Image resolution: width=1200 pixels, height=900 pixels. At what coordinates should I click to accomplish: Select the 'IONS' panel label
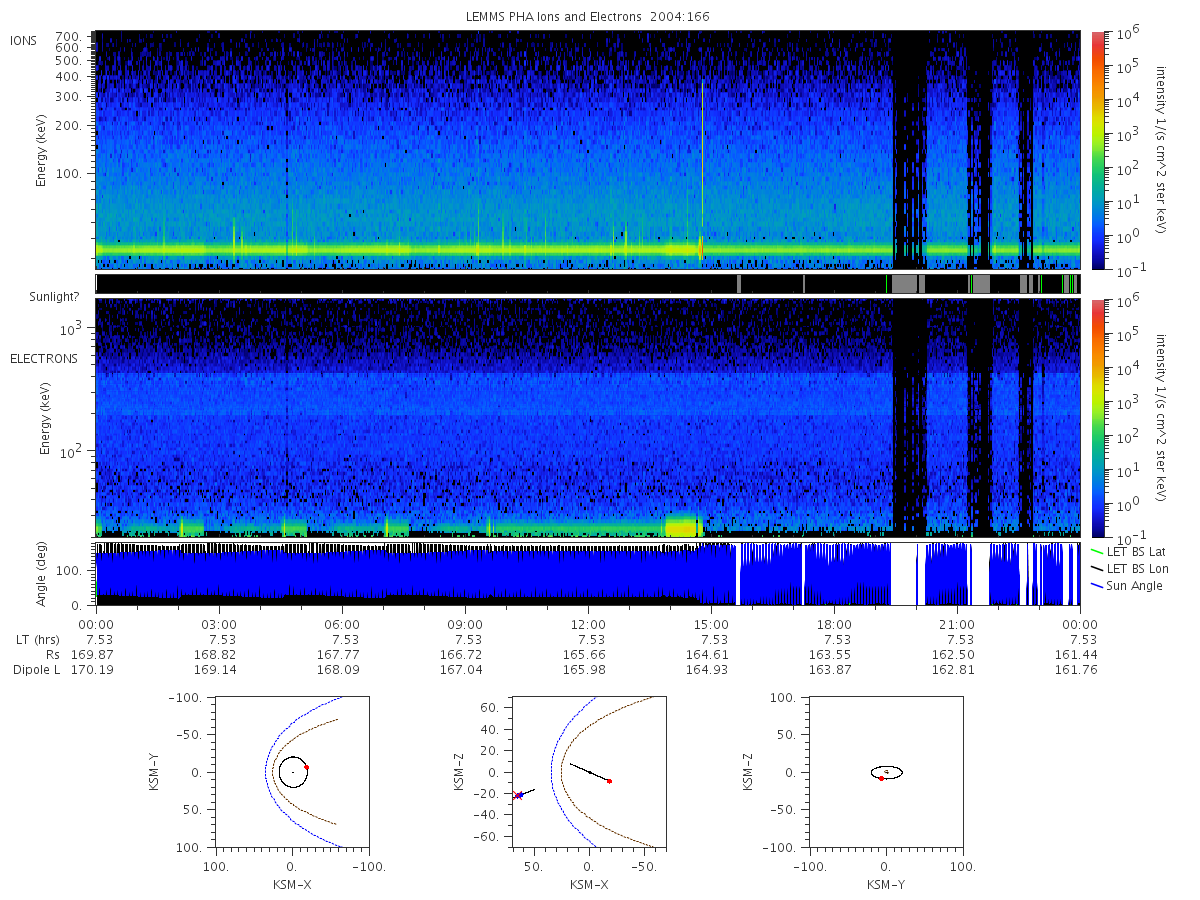pos(24,41)
